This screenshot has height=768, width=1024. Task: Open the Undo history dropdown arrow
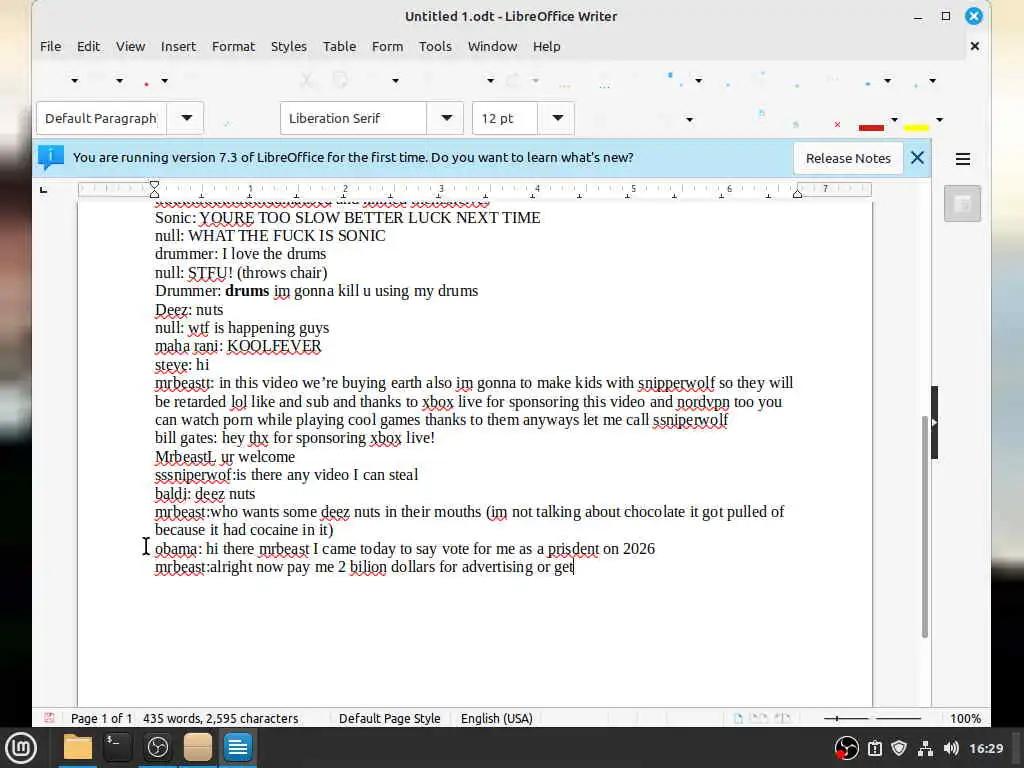point(490,80)
